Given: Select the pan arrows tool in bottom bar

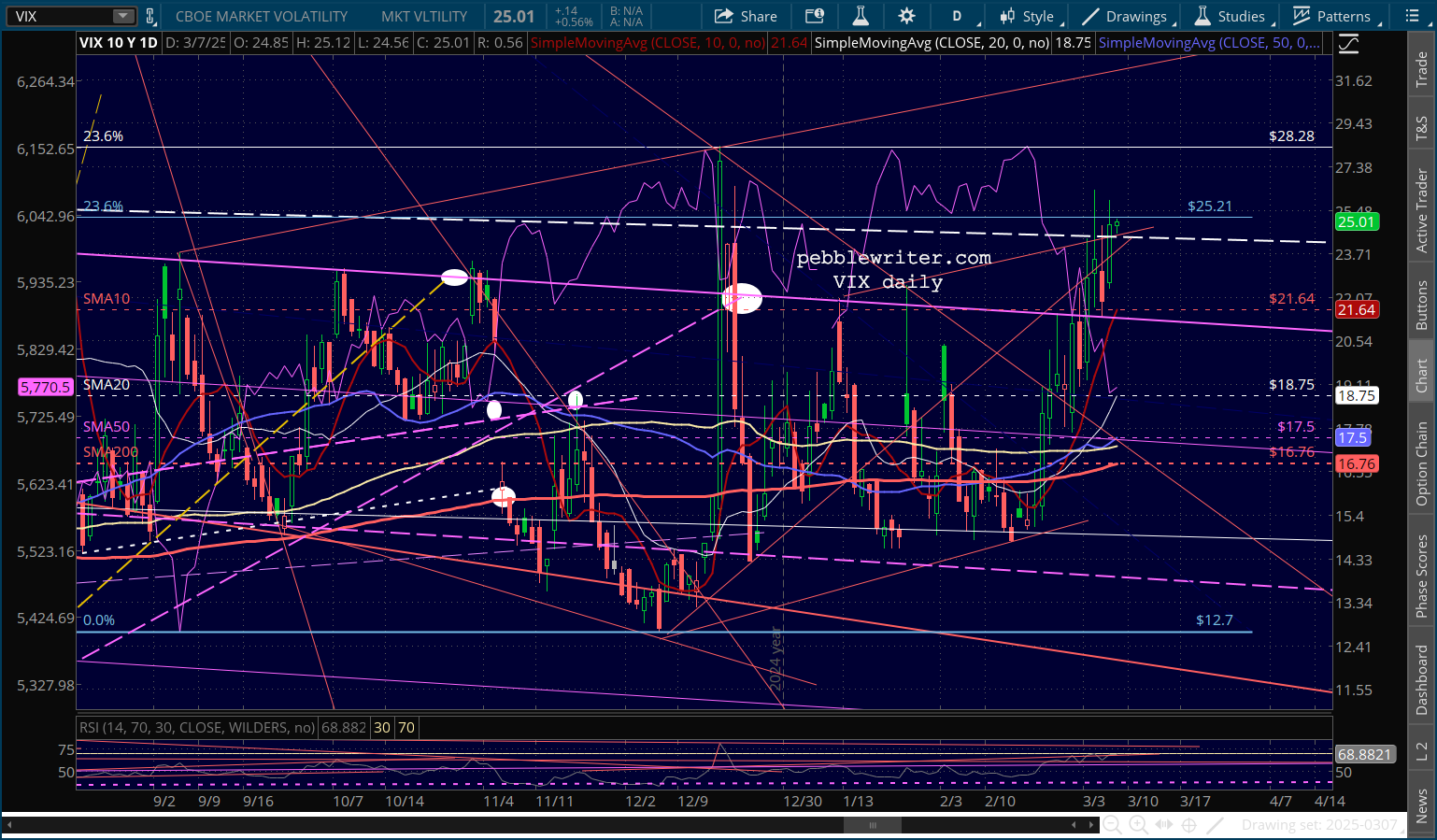Looking at the screenshot, I should point(1164,825).
